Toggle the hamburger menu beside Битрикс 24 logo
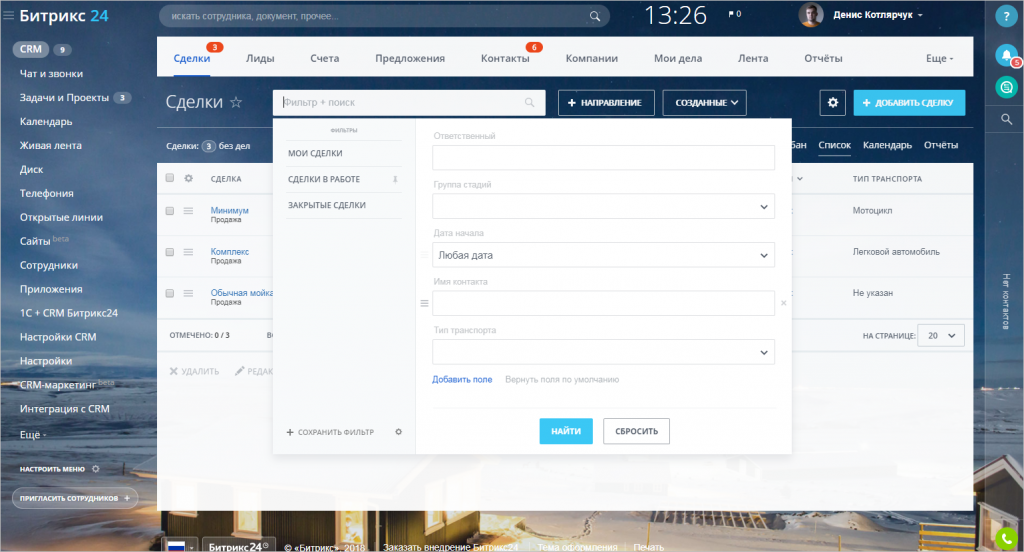 point(8,15)
